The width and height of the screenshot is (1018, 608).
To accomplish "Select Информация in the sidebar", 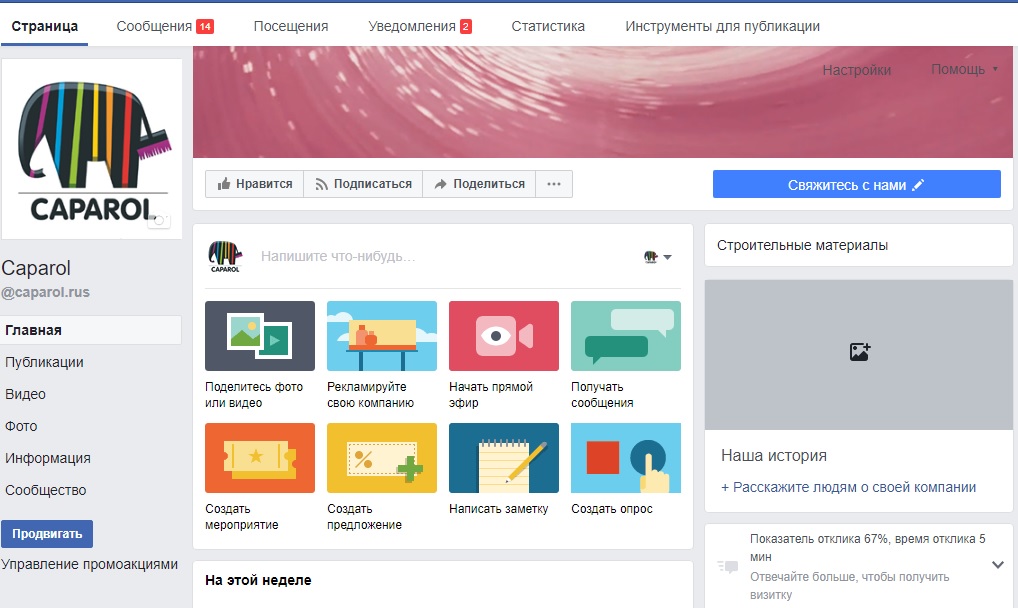I will coord(48,458).
